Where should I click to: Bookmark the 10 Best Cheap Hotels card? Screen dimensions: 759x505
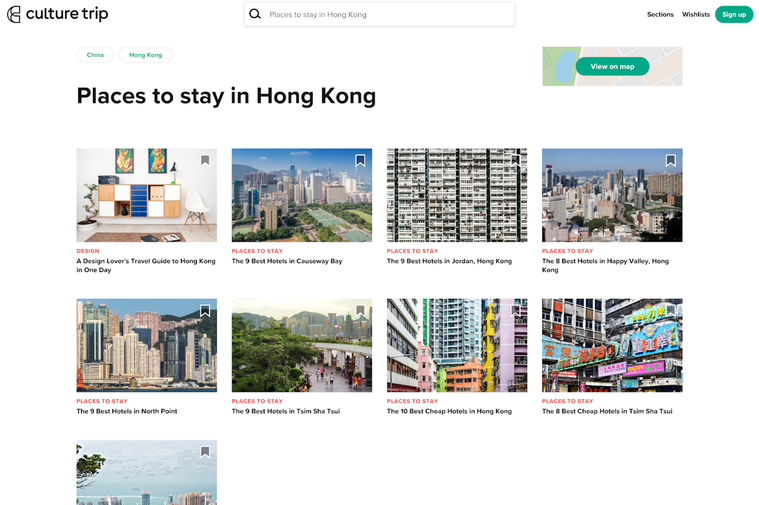pos(516,310)
